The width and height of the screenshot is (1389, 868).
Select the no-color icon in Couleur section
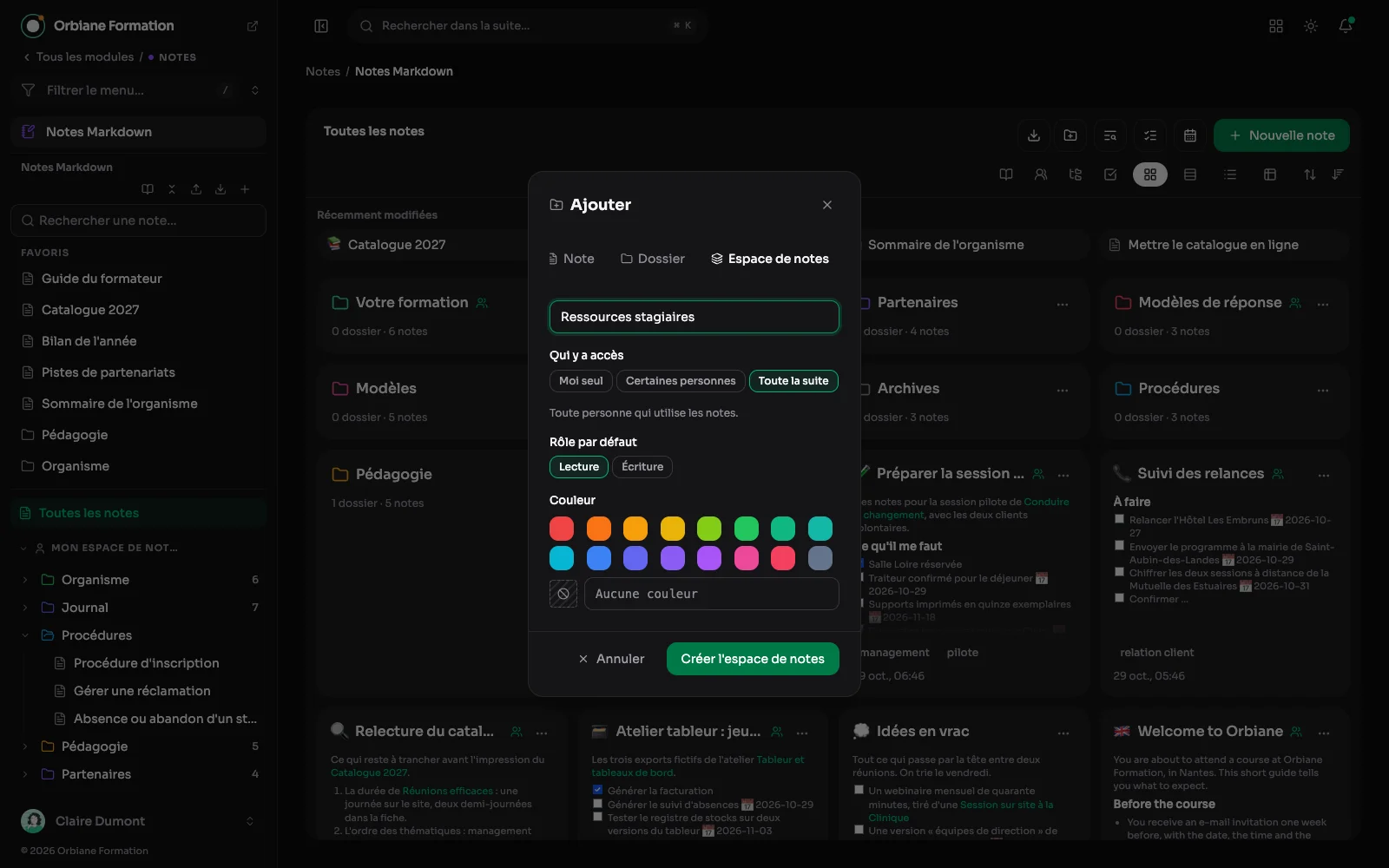pos(563,594)
